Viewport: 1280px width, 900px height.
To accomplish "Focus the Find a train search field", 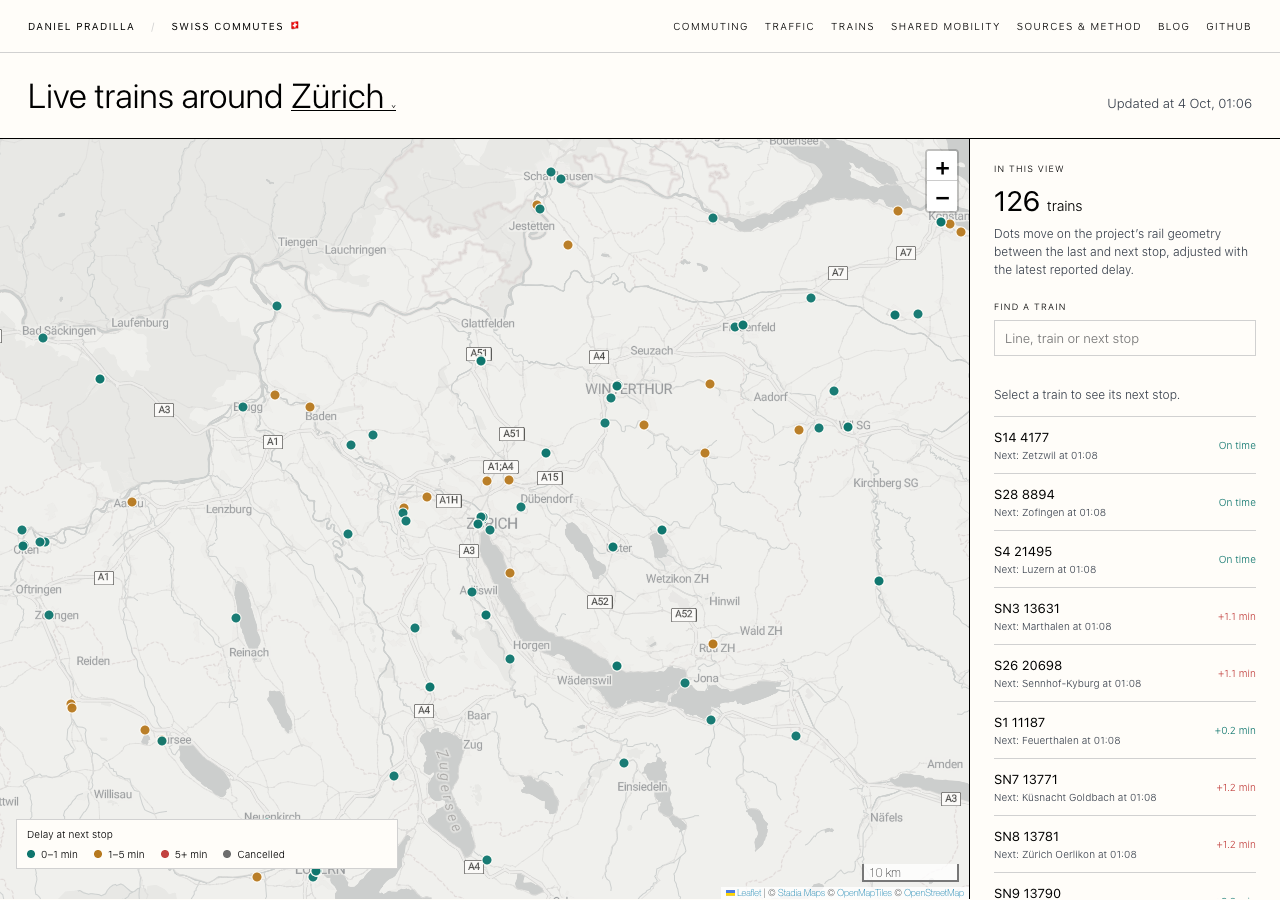I will (x=1125, y=338).
